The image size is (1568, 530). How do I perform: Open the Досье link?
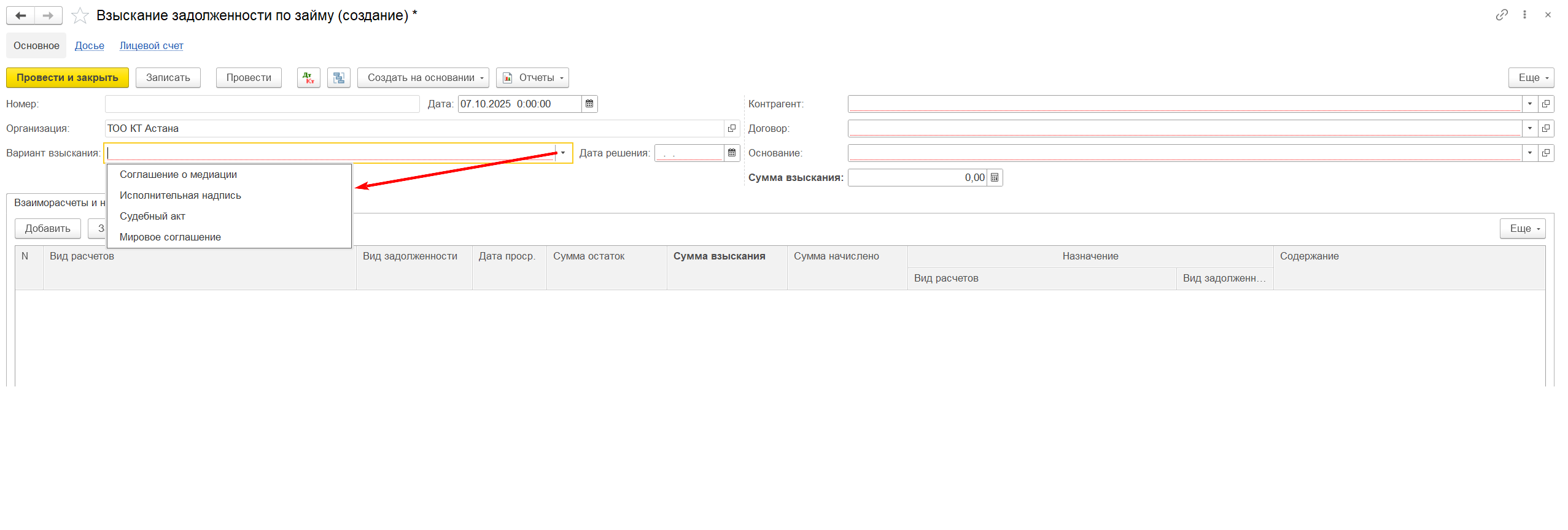90,46
